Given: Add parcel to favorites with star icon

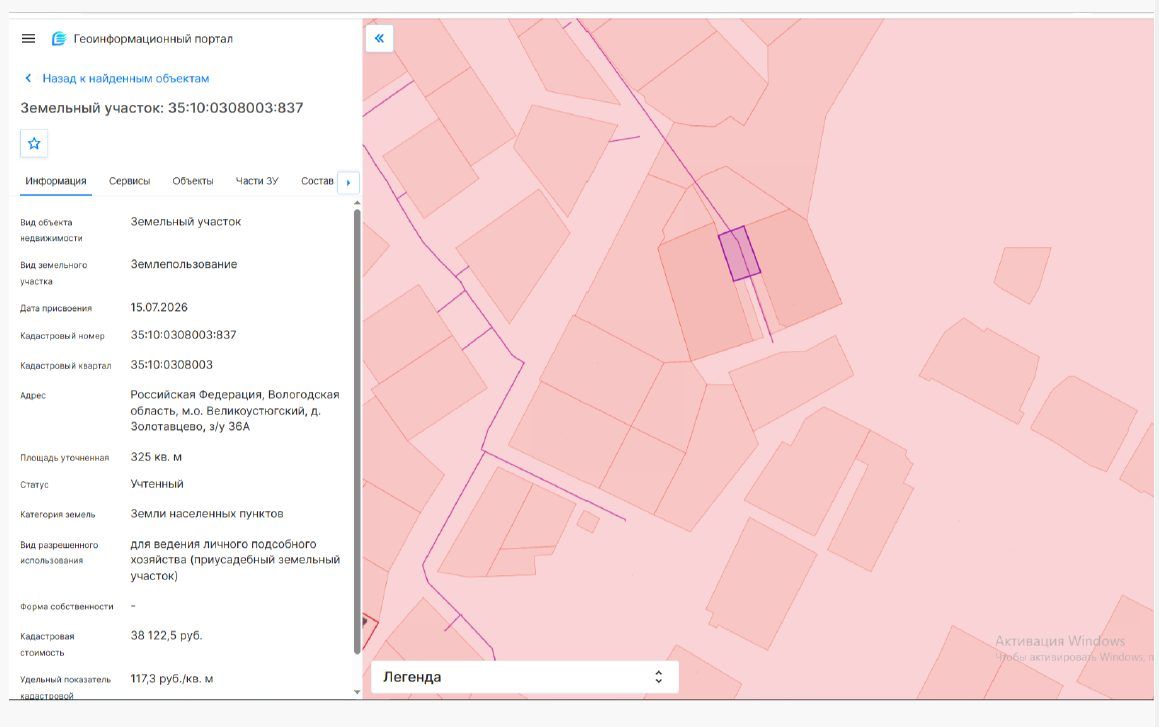Looking at the screenshot, I should [34, 143].
